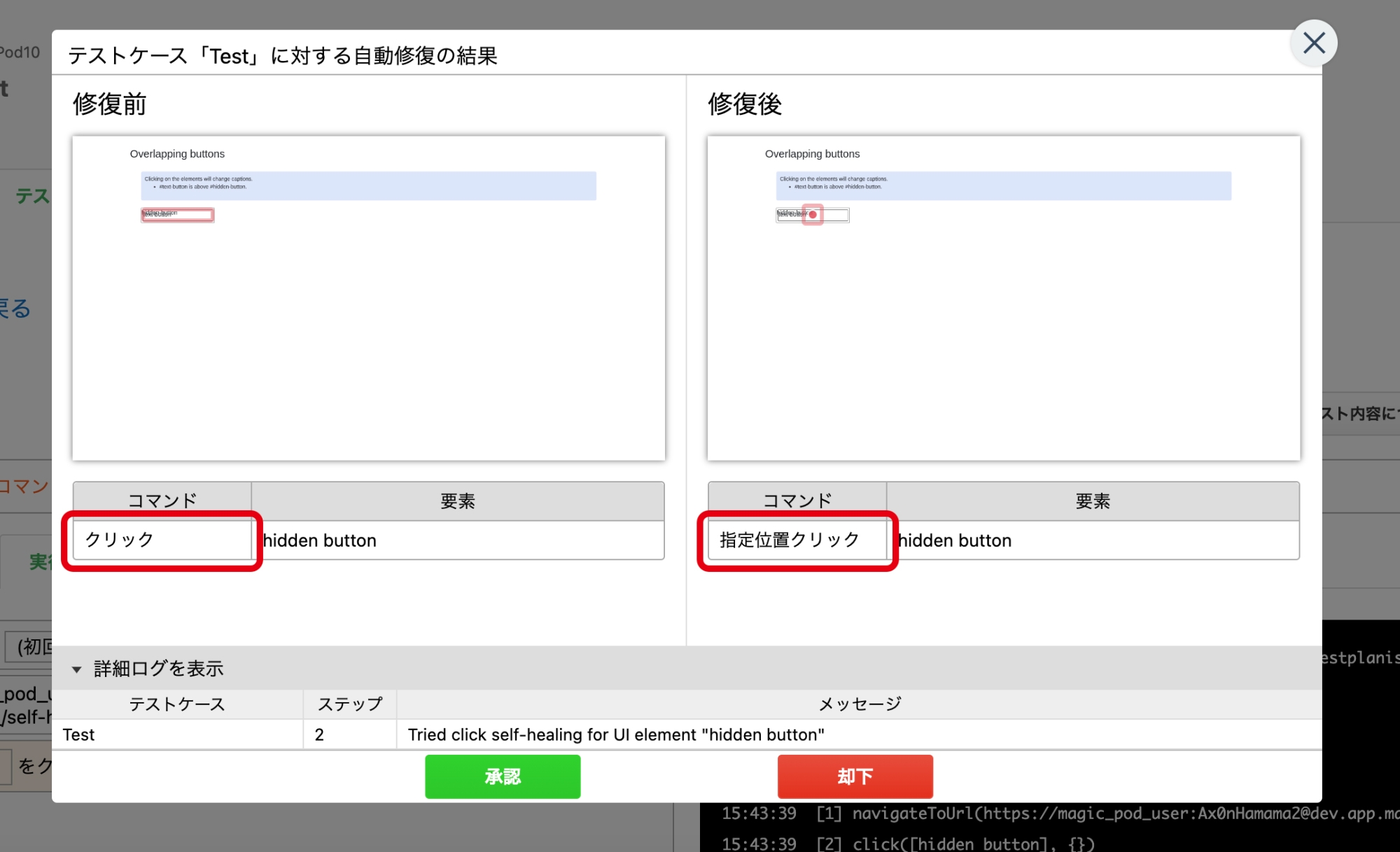1400x852 pixels.
Task: Select the クリック command cell
Action: click(x=162, y=540)
